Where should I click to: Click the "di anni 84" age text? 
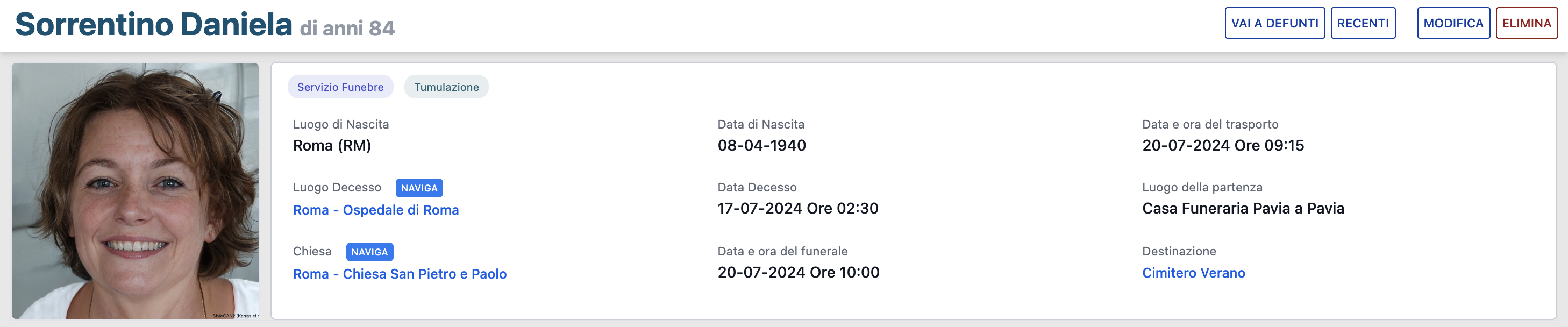tap(347, 28)
